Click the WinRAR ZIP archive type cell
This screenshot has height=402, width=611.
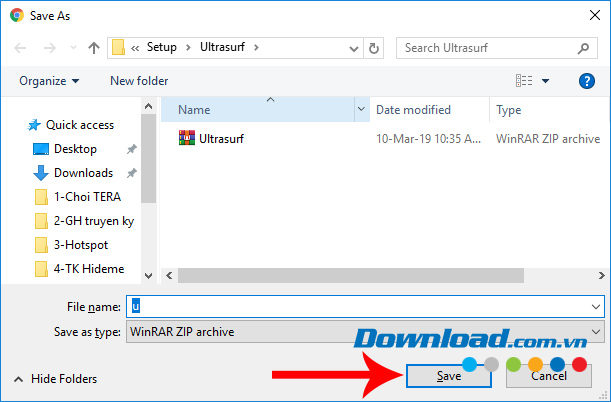[x=548, y=139]
